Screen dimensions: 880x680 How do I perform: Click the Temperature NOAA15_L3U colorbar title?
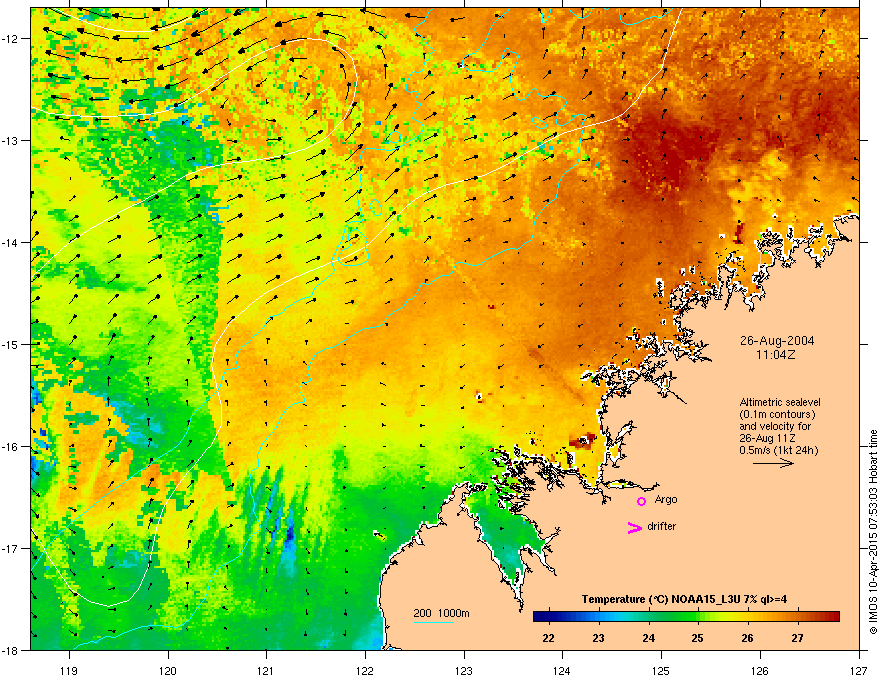(684, 599)
